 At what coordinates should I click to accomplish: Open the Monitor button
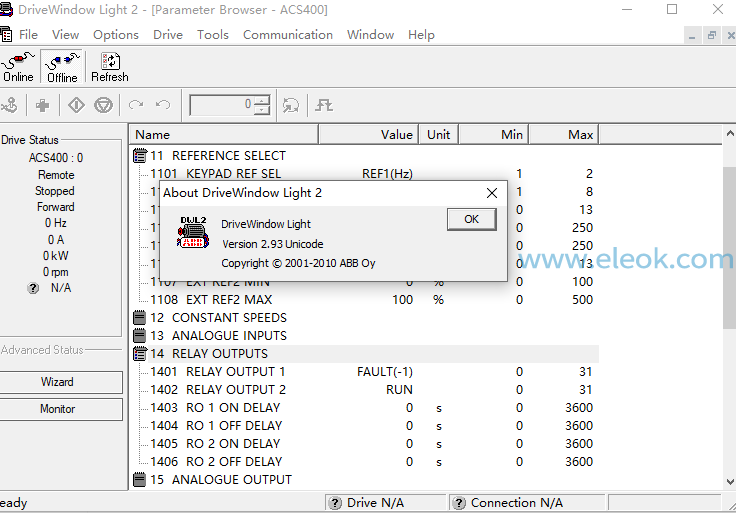coord(57,409)
